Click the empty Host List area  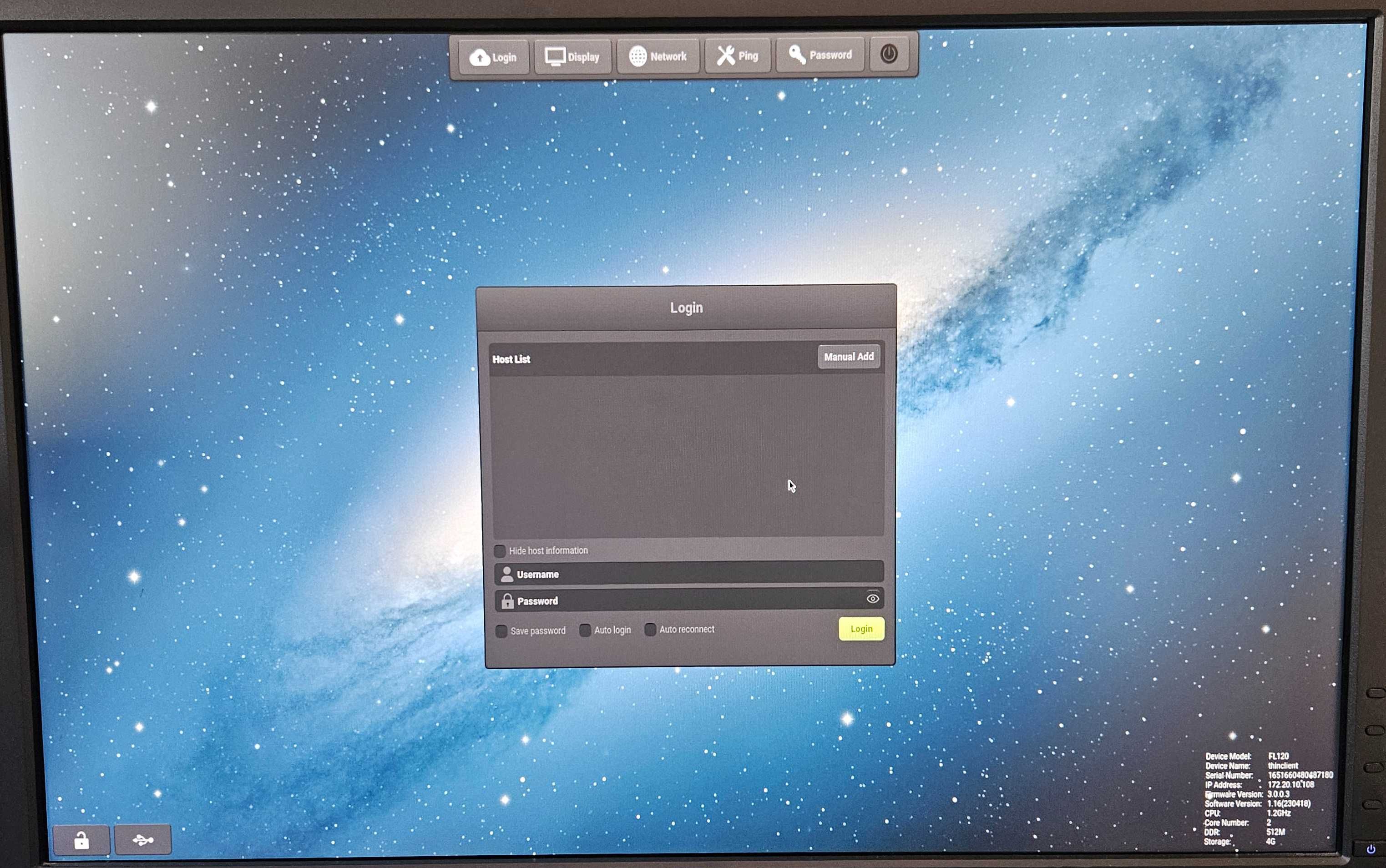tap(688, 456)
